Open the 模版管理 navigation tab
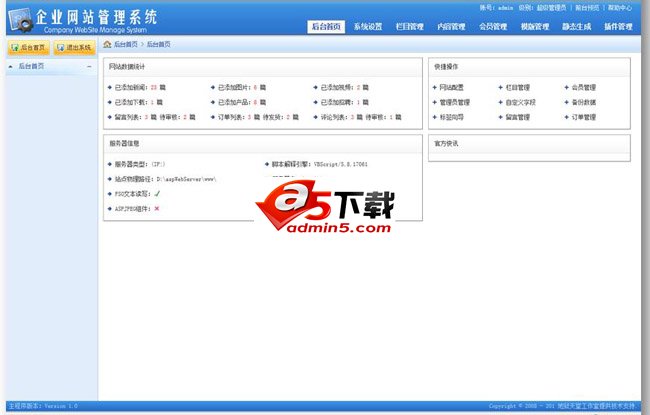 pyautogui.click(x=535, y=27)
